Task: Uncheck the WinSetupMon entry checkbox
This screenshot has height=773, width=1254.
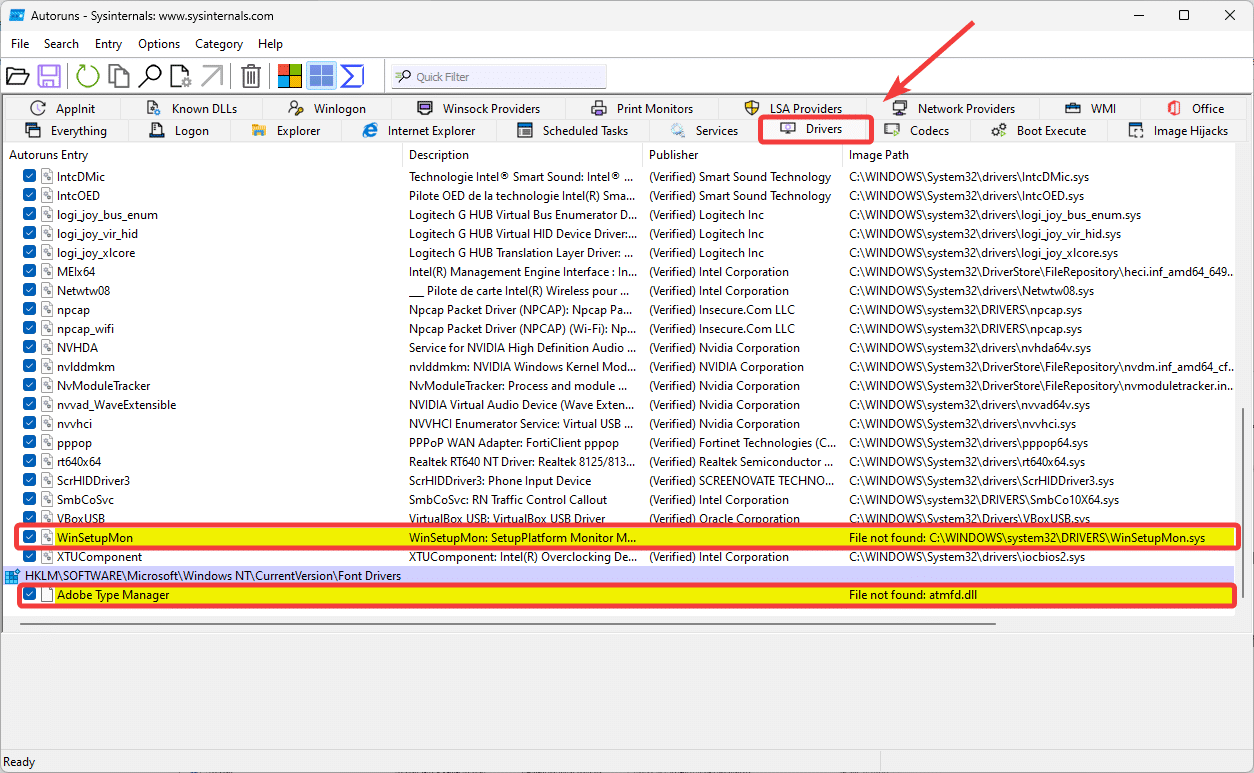Action: [x=30, y=538]
